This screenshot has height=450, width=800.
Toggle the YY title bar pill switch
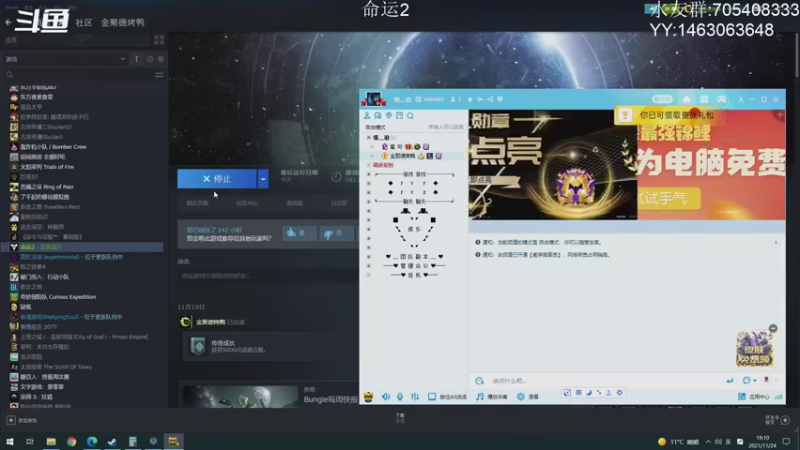(x=662, y=99)
